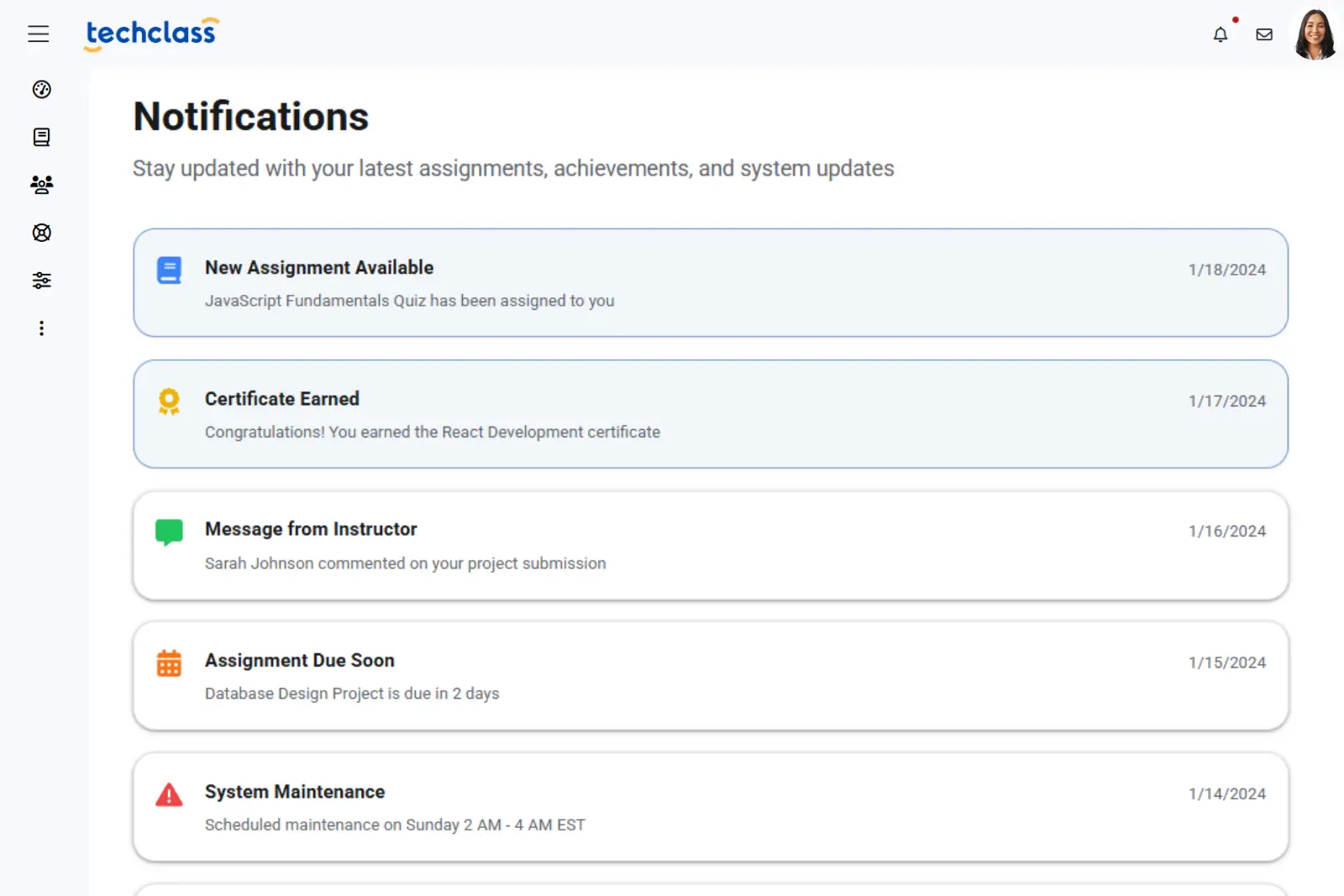This screenshot has height=896, width=1344.
Task: Click 'Sarah Johnson commented on your project submission'
Action: tap(406, 563)
